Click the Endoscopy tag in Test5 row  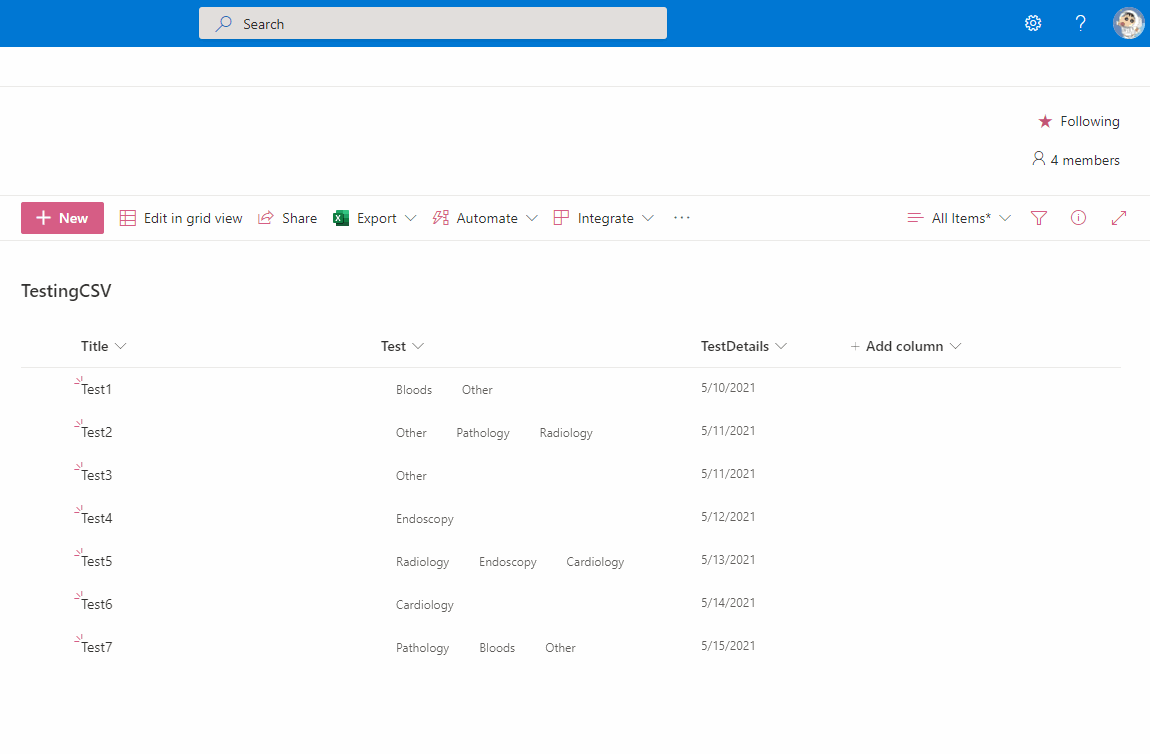(508, 562)
